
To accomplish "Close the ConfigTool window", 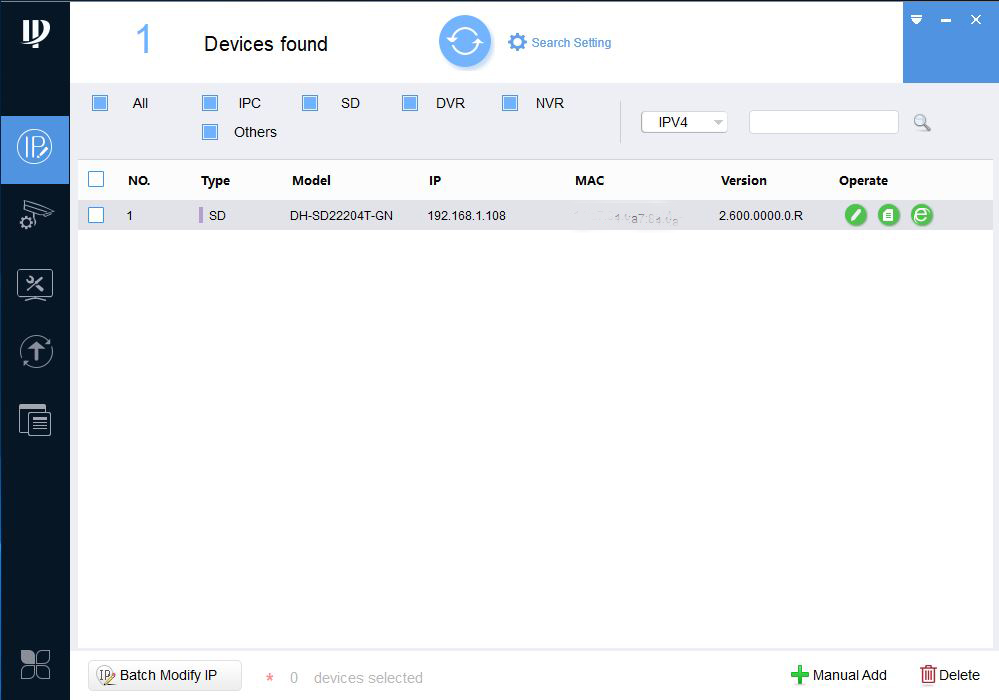I will pyautogui.click(x=975, y=20).
